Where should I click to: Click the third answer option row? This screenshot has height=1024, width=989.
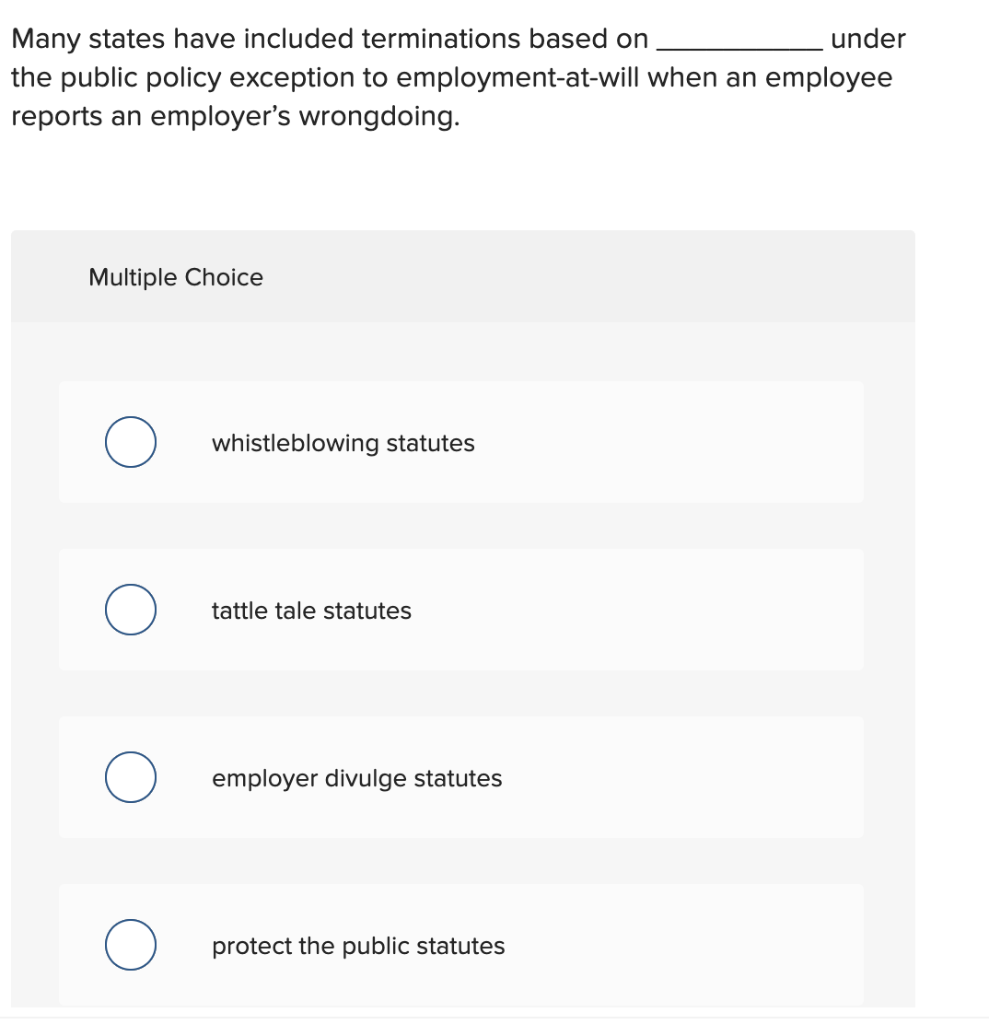[x=461, y=777]
